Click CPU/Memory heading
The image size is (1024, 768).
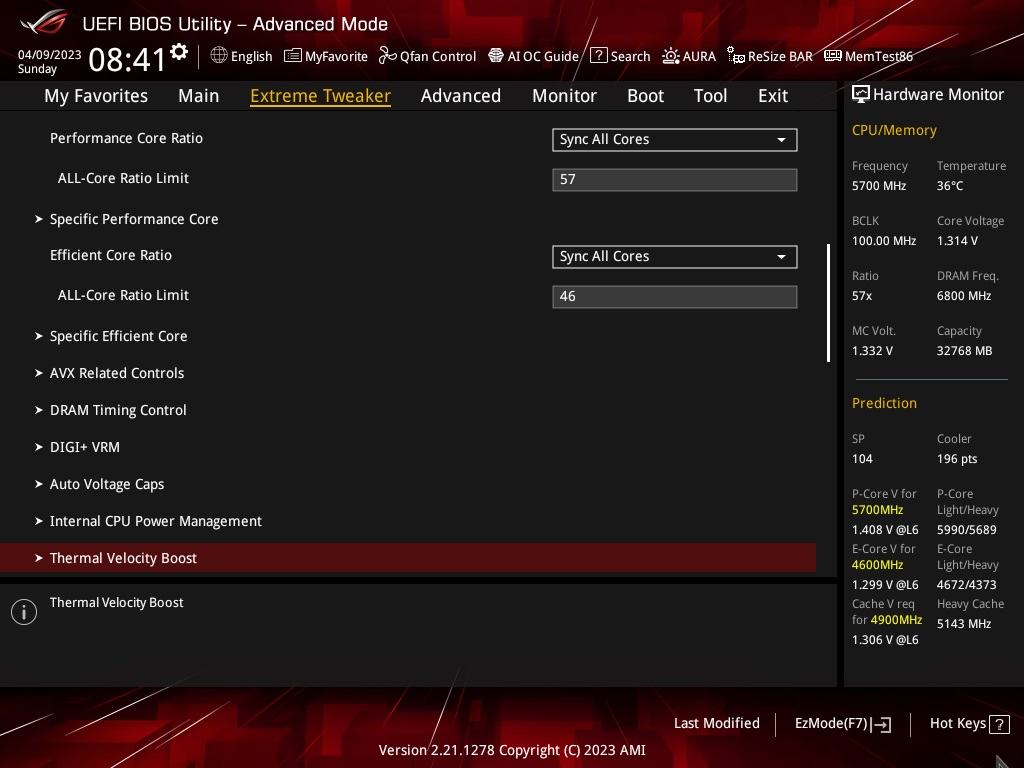pos(894,130)
